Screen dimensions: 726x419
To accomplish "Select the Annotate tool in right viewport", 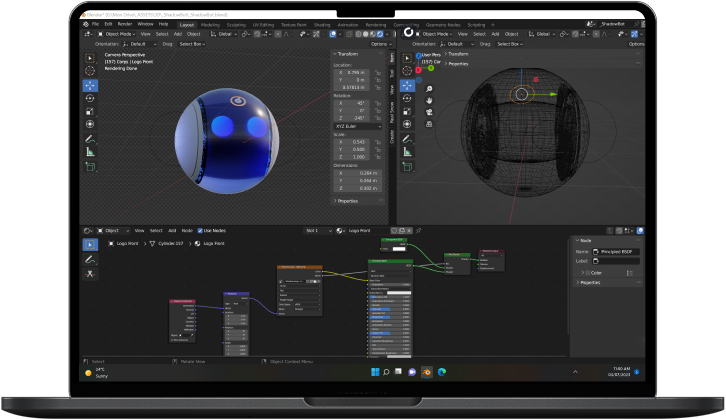I will (408, 139).
